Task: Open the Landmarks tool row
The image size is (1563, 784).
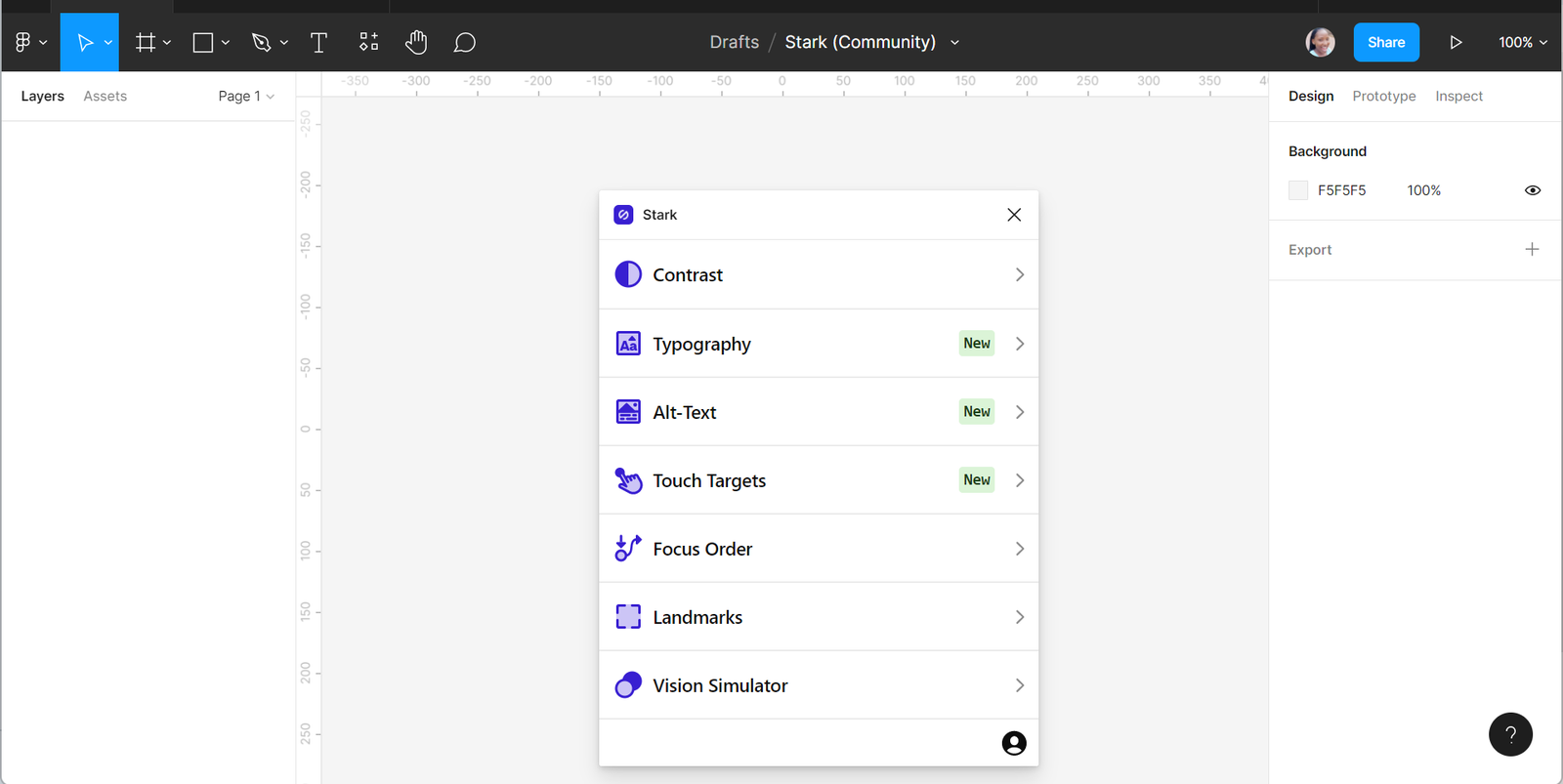Action: click(819, 617)
